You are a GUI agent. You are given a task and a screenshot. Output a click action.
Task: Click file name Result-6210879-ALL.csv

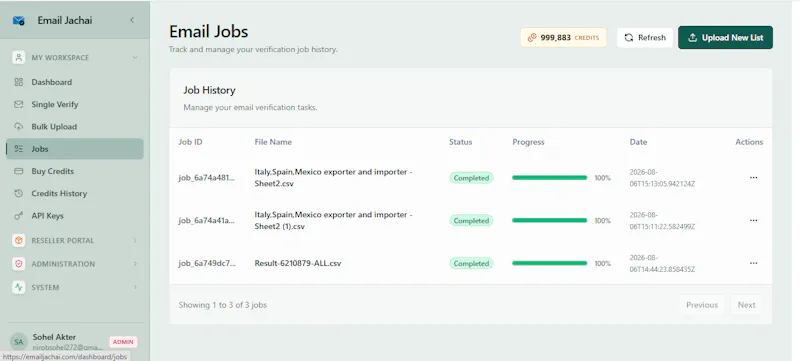point(298,264)
